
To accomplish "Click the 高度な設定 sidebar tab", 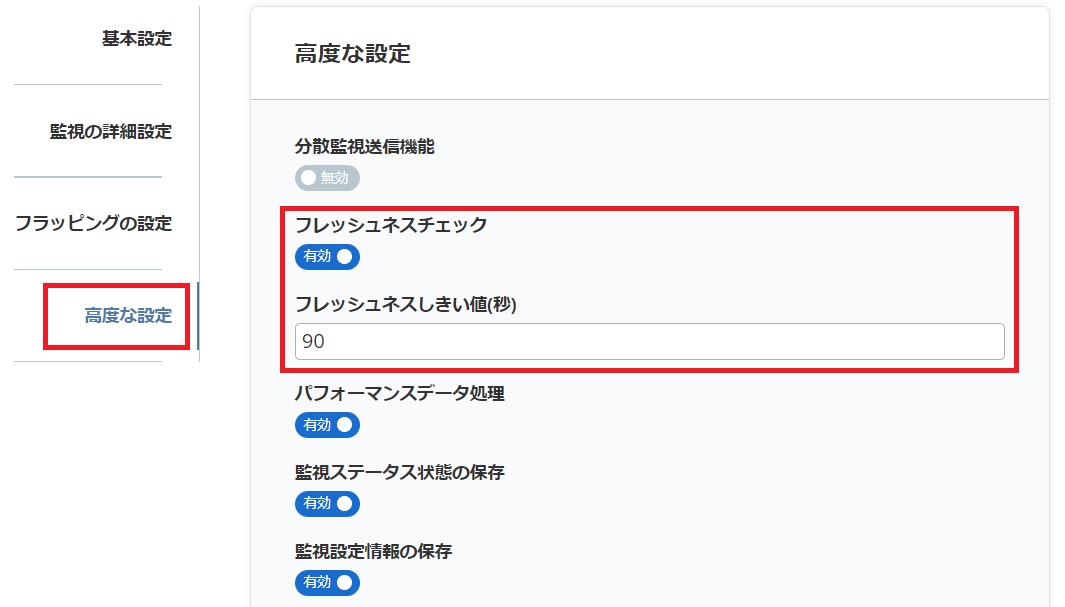I will 128,316.
